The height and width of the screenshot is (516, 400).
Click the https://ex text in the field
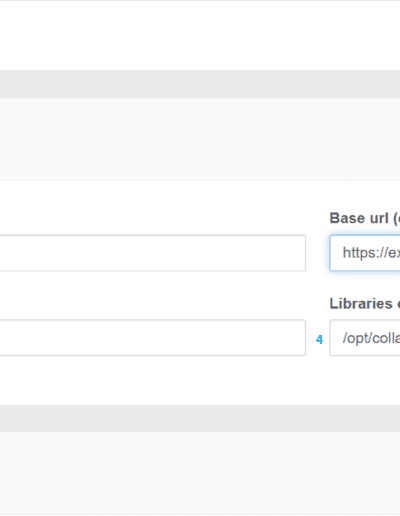pyautogui.click(x=371, y=253)
